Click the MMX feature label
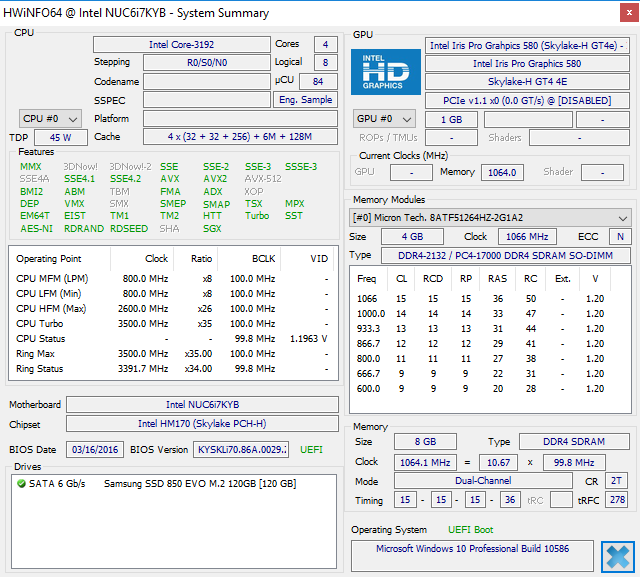 coord(31,166)
